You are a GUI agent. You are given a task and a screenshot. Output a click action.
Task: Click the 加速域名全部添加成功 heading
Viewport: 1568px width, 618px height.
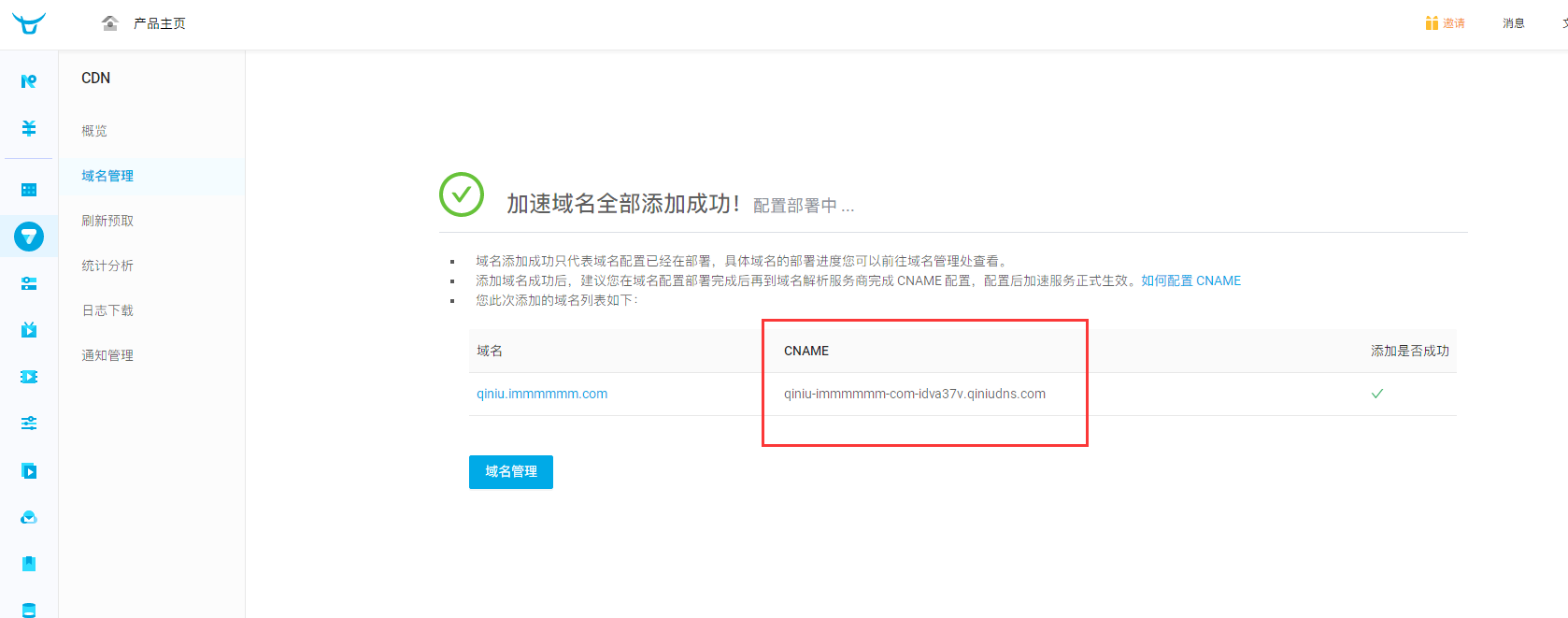click(623, 204)
